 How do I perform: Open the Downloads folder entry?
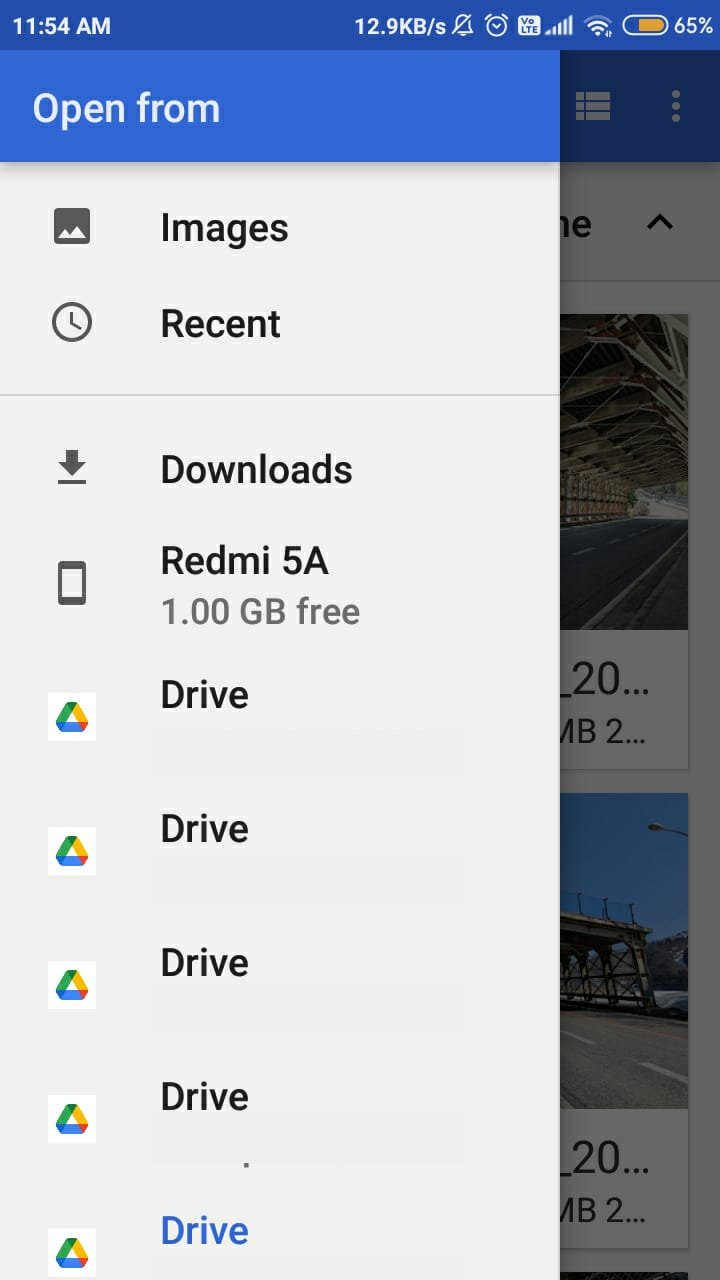[x=256, y=470]
